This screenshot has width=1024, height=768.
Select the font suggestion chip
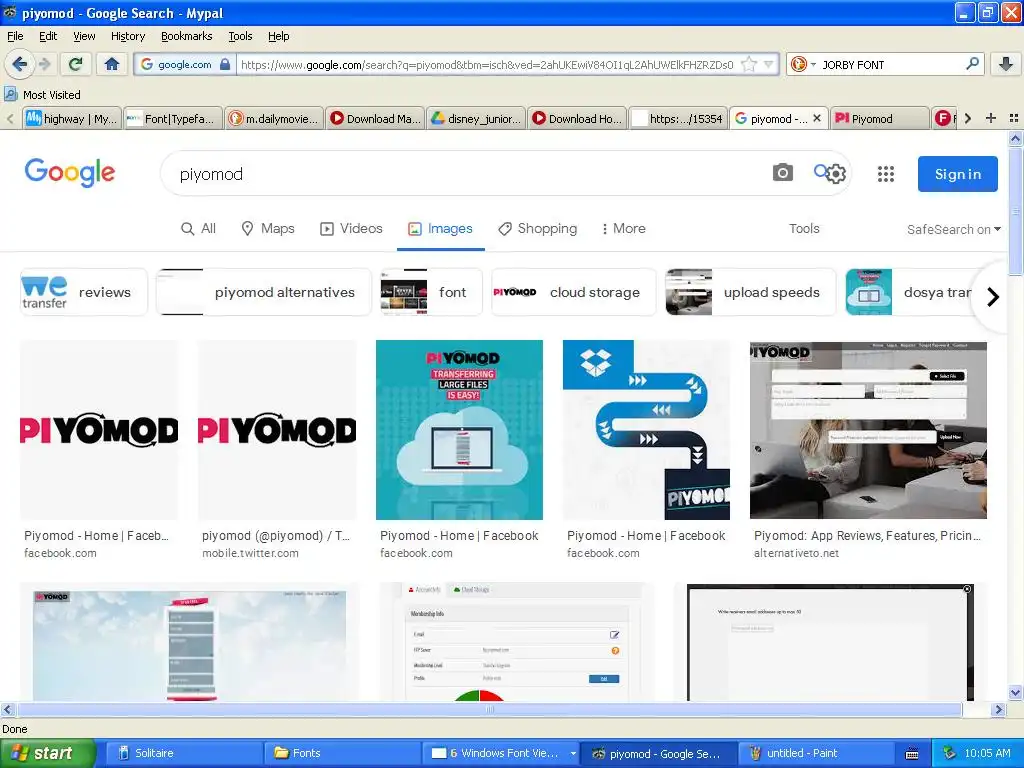[431, 292]
